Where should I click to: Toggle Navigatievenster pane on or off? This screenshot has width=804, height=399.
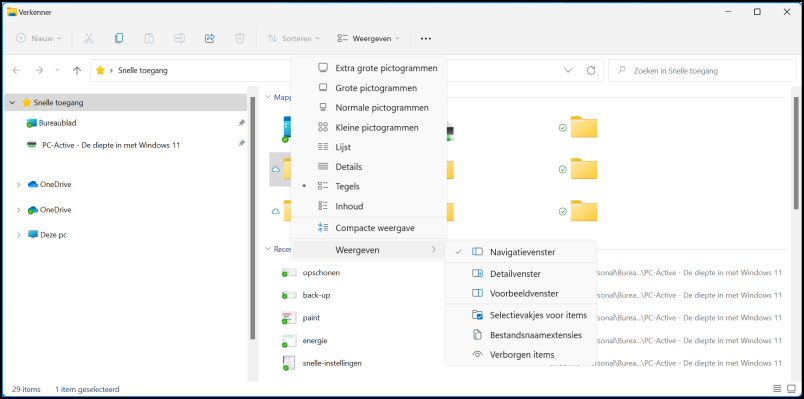[520, 252]
